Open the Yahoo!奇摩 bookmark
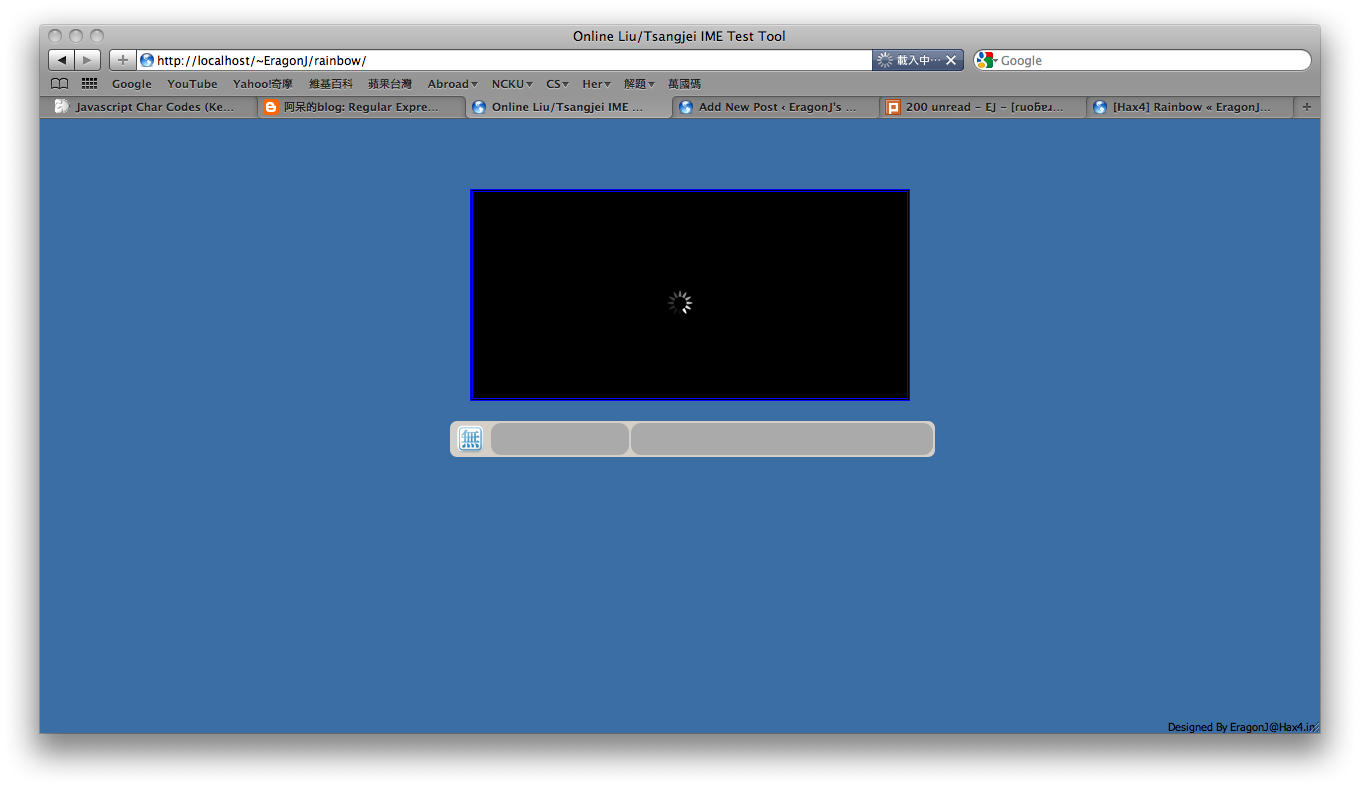The image size is (1360, 788). 263,84
